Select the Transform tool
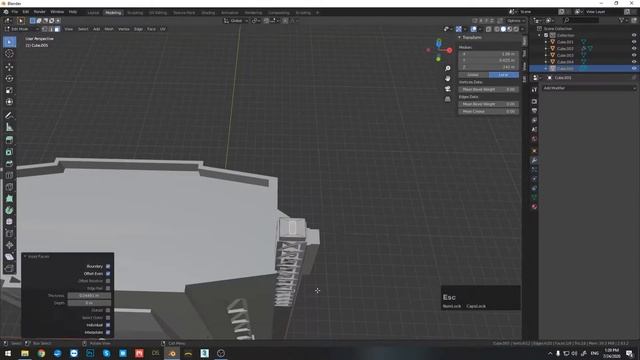 (9, 102)
